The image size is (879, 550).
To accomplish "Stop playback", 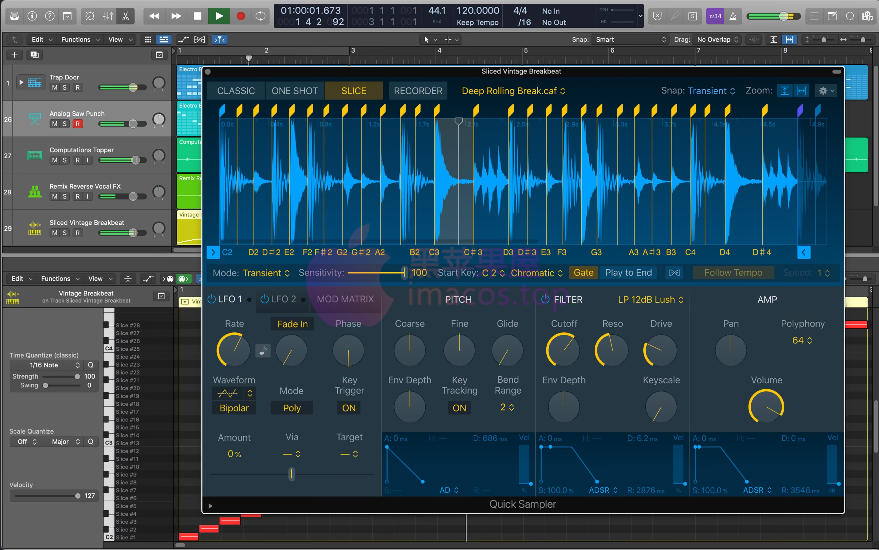I will pos(197,16).
